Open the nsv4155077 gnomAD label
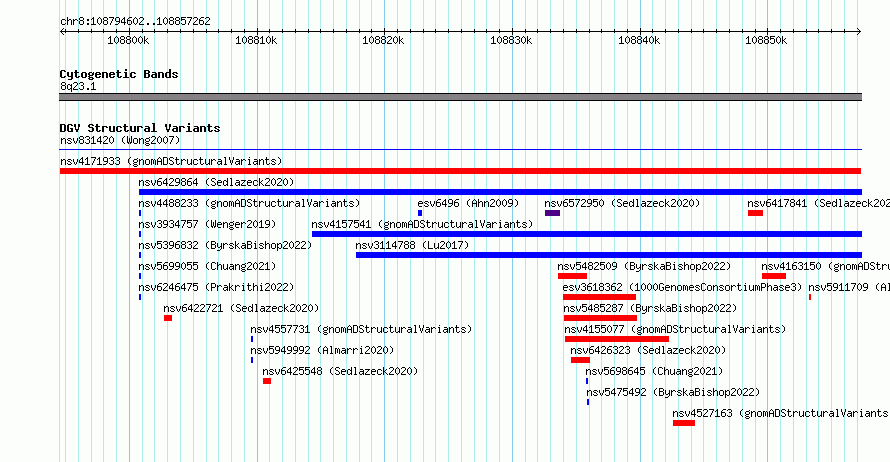 click(x=675, y=329)
